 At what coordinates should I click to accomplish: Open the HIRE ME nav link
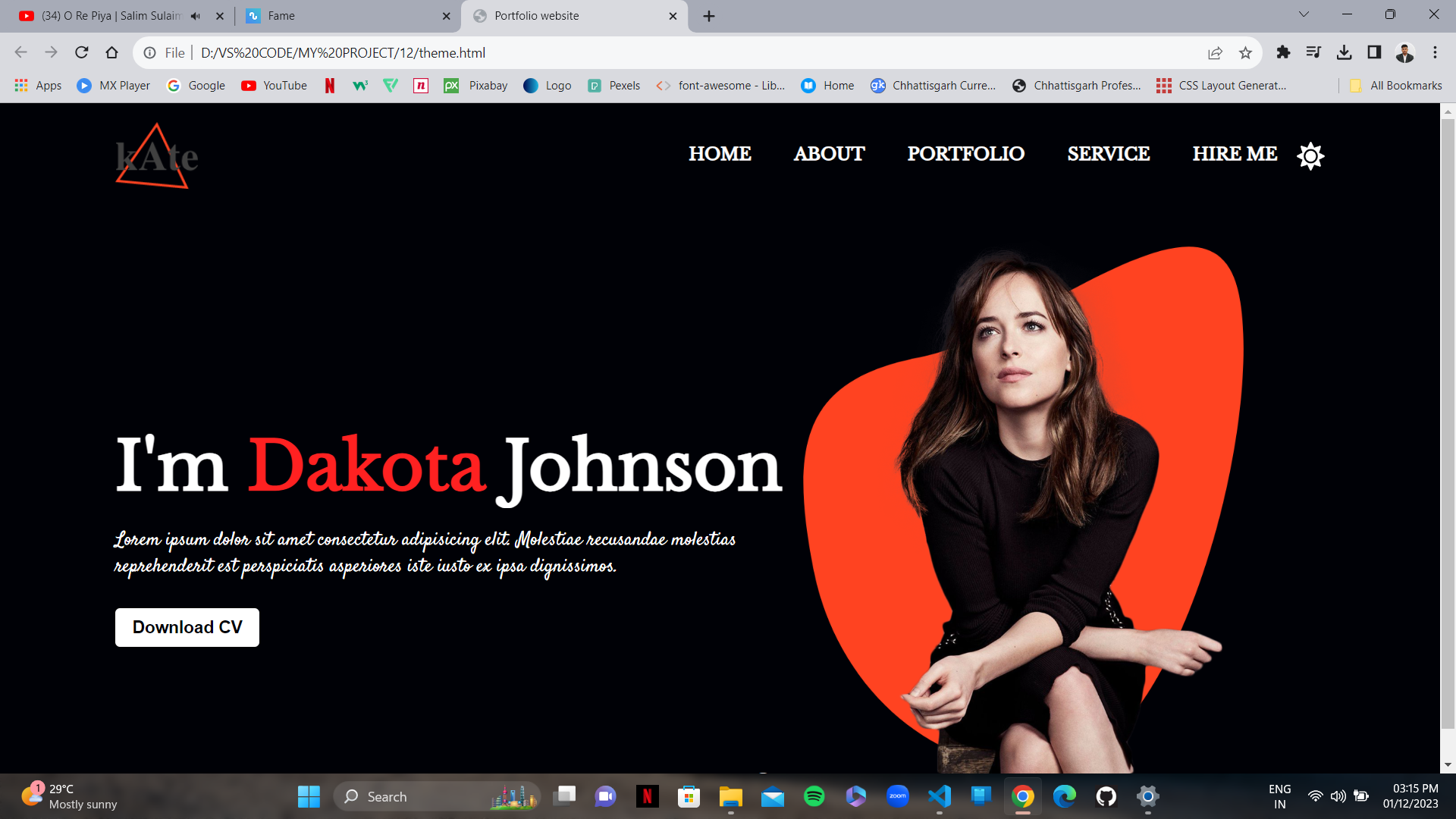[x=1235, y=154]
